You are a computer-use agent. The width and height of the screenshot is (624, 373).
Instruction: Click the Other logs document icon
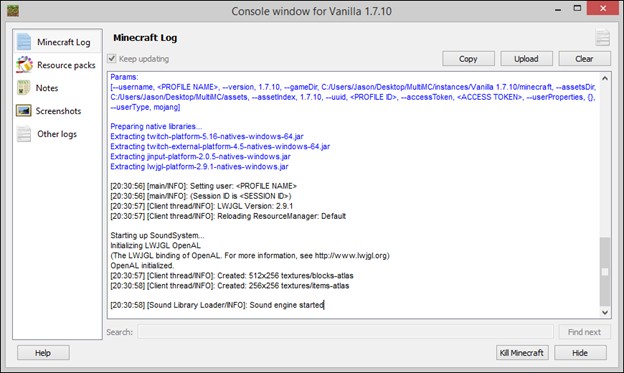[x=23, y=134]
